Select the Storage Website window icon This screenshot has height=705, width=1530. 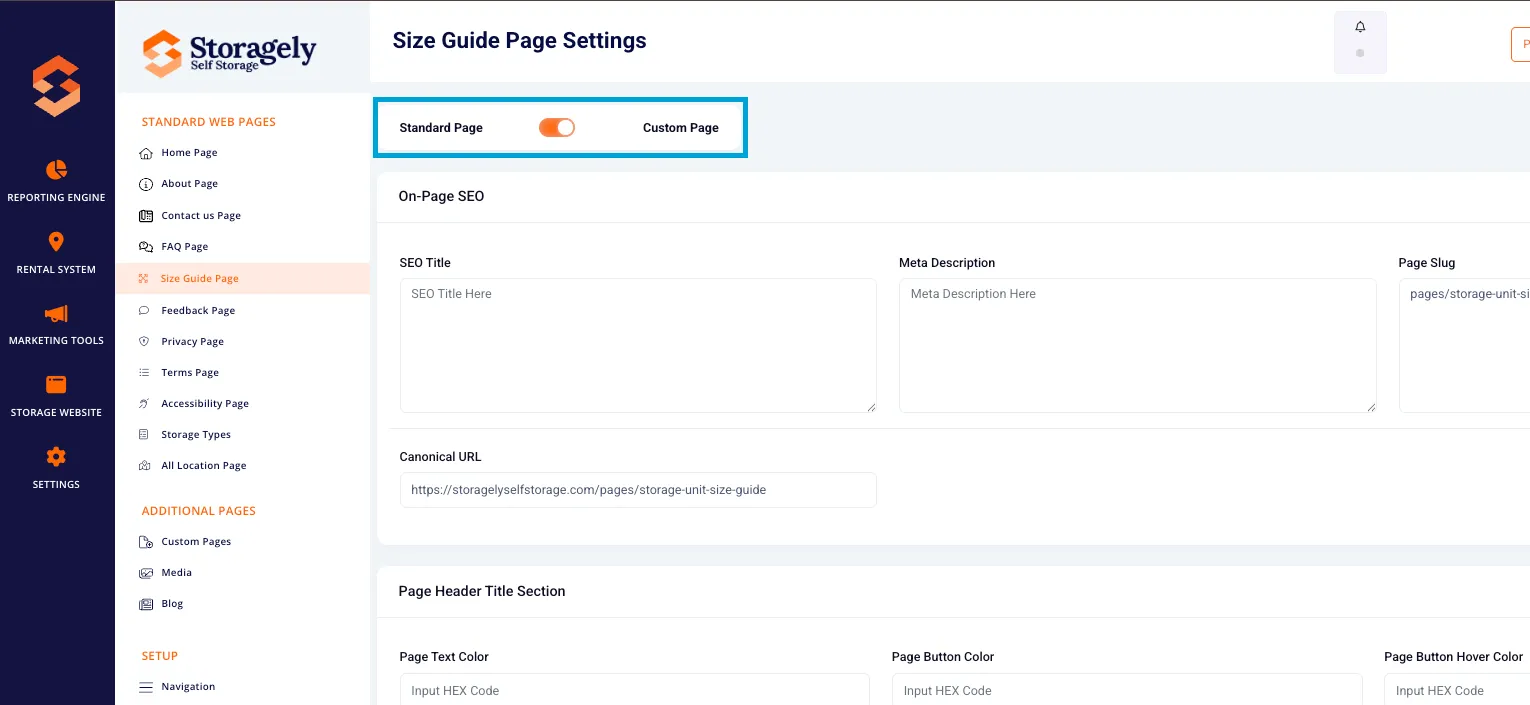(x=56, y=385)
